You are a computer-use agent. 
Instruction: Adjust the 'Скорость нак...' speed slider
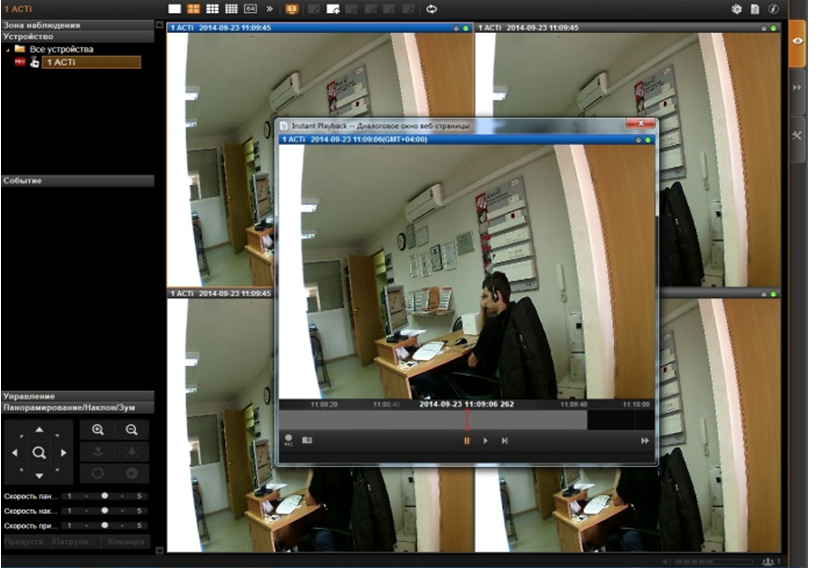coord(104,511)
